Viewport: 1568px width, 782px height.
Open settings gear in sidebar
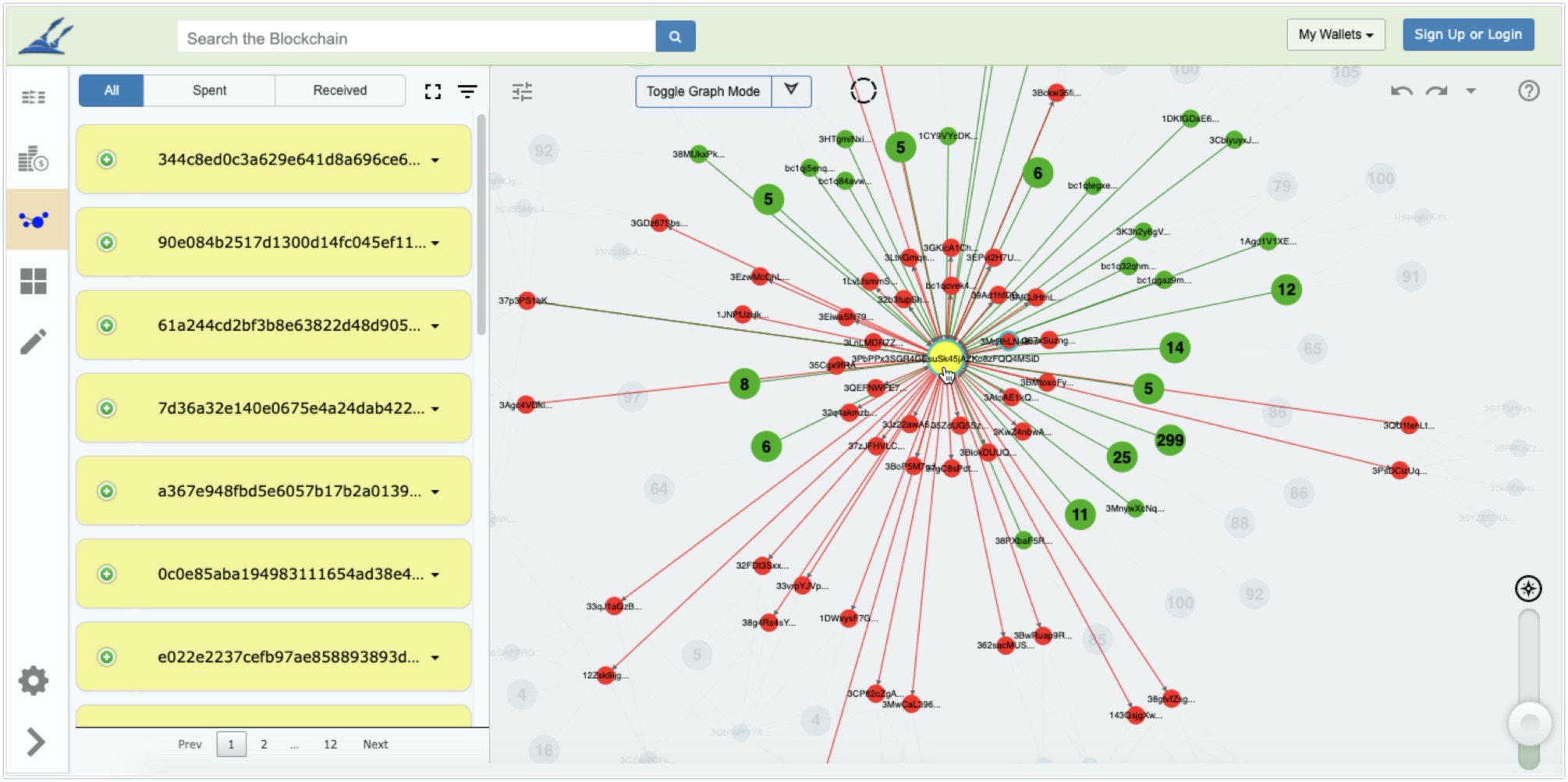point(34,681)
